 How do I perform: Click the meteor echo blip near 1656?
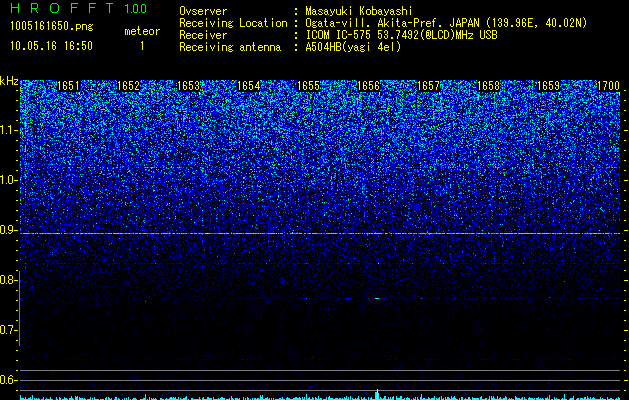click(x=377, y=298)
